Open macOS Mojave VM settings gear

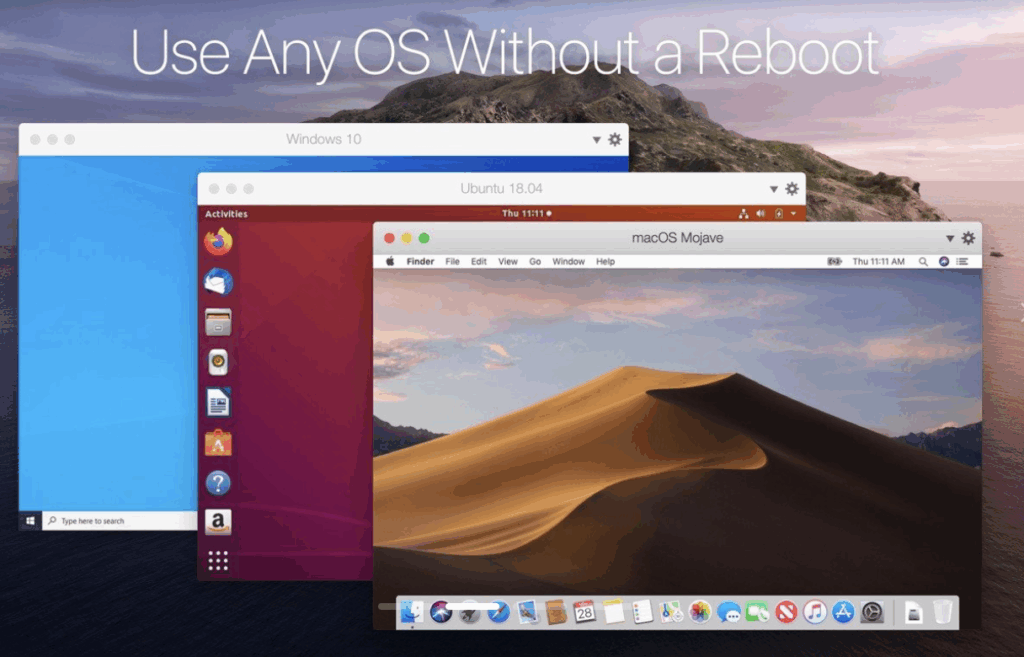(x=968, y=238)
